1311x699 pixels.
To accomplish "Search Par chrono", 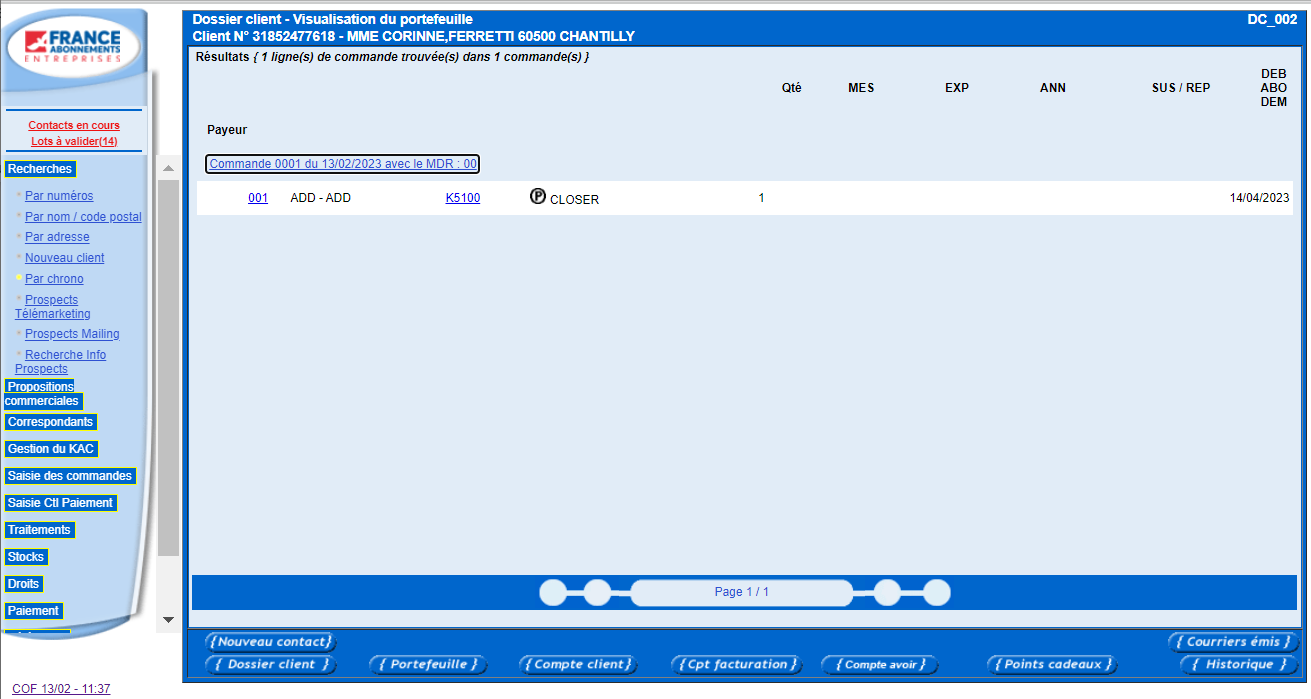I will pyautogui.click(x=54, y=279).
